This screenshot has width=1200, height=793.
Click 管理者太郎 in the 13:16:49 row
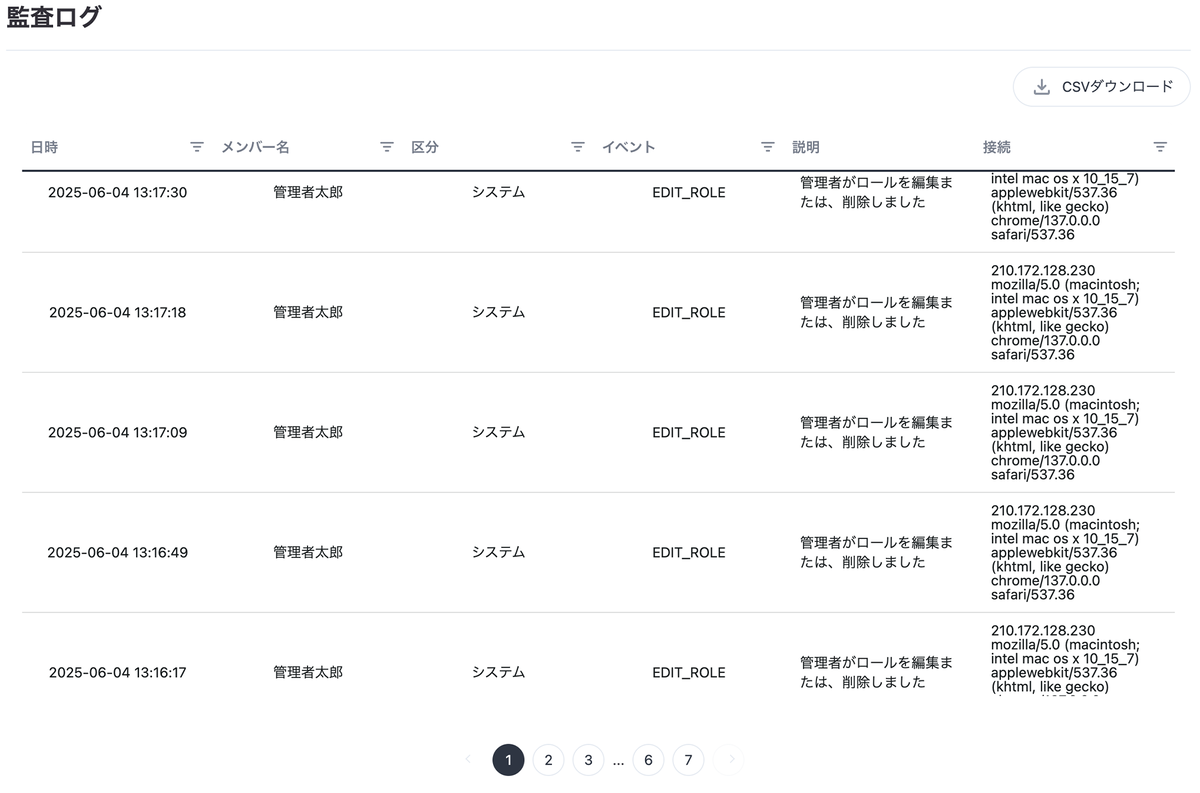(308, 552)
